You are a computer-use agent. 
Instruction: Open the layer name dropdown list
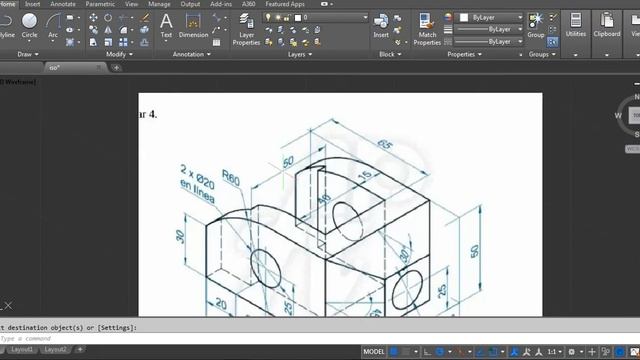[365, 18]
